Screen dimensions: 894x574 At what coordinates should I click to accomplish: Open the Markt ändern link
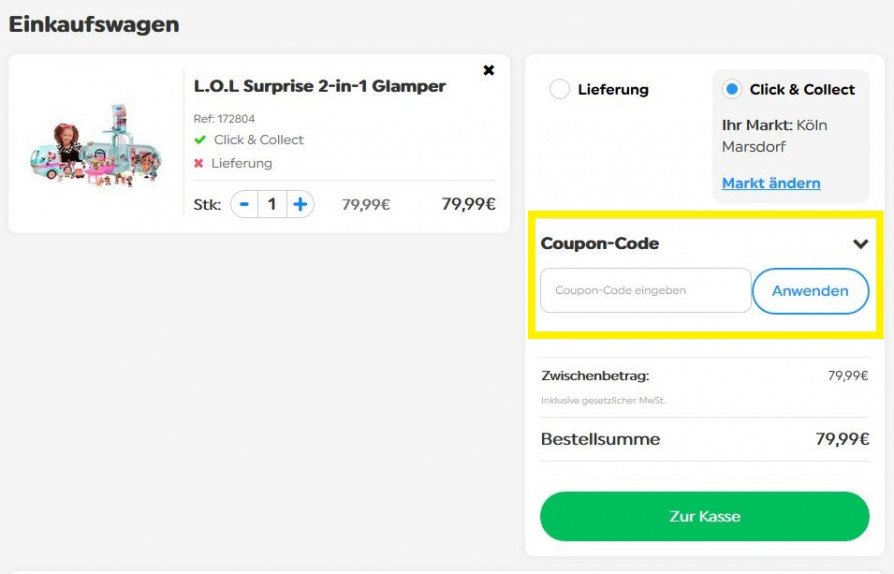771,183
